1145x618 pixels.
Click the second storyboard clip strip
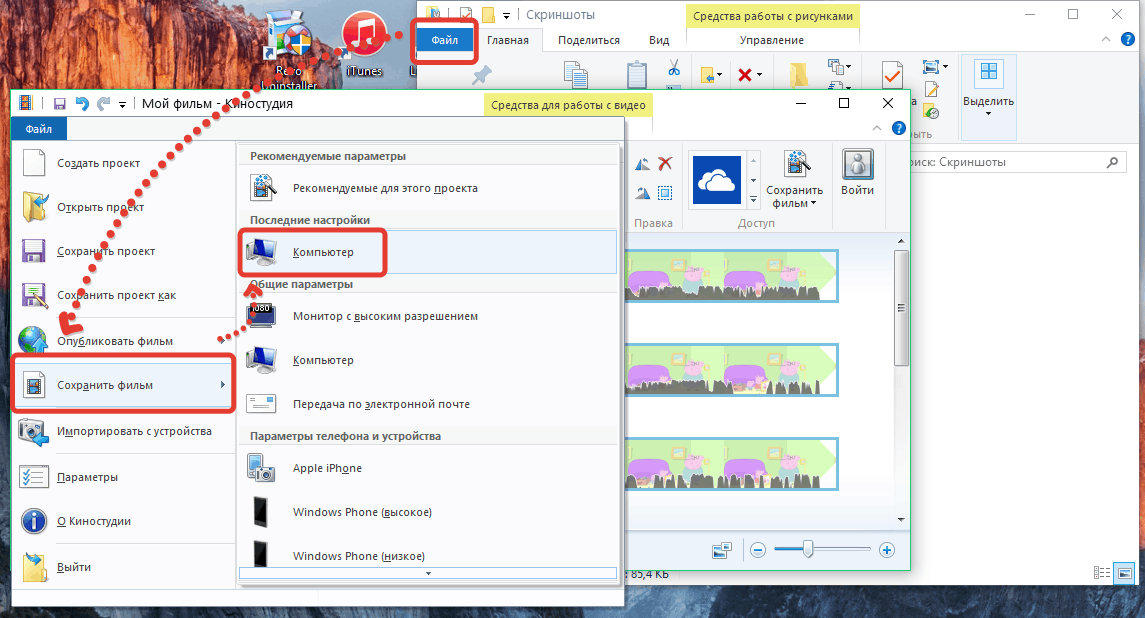click(731, 370)
